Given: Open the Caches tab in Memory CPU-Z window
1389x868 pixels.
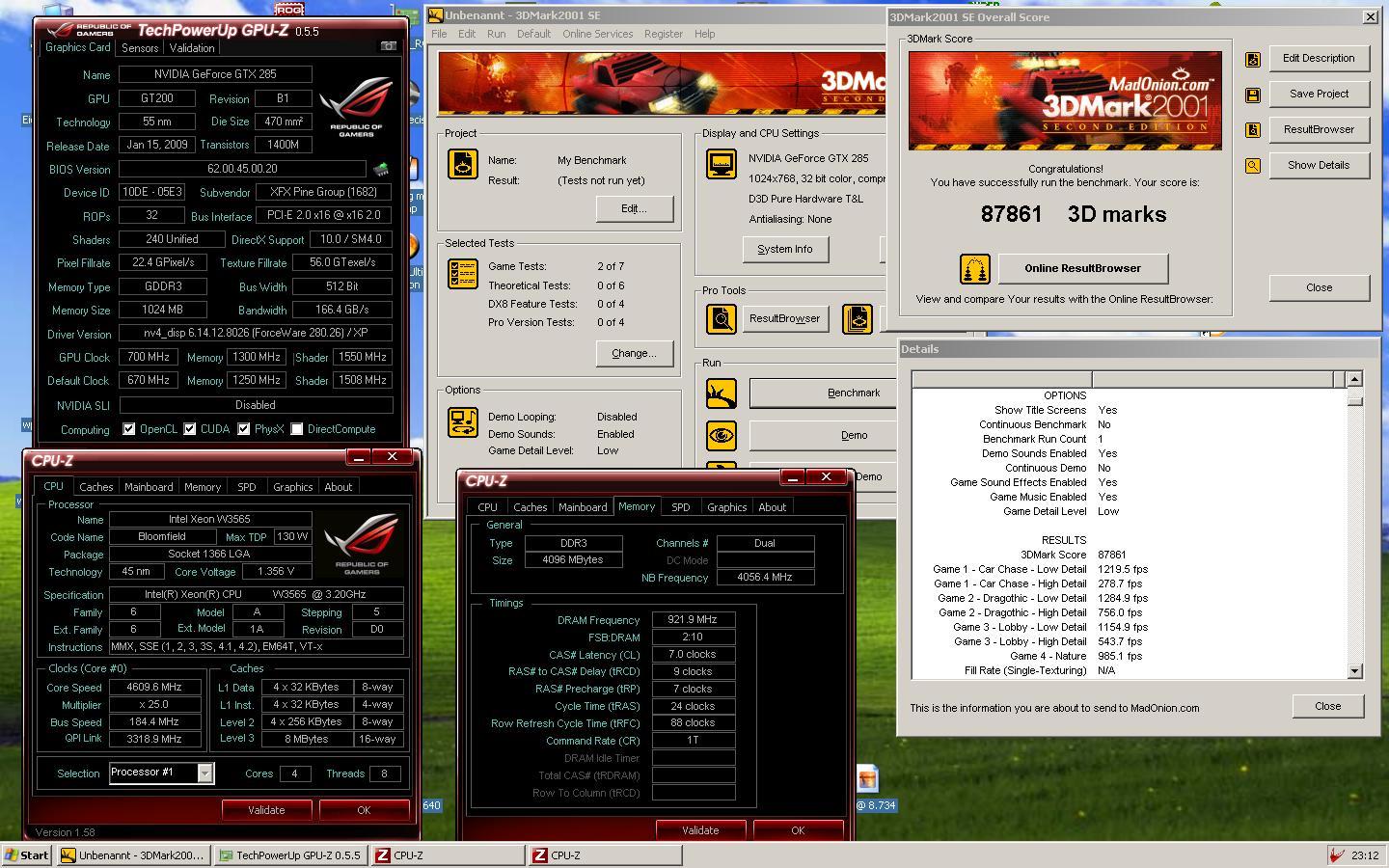Looking at the screenshot, I should pyautogui.click(x=531, y=507).
